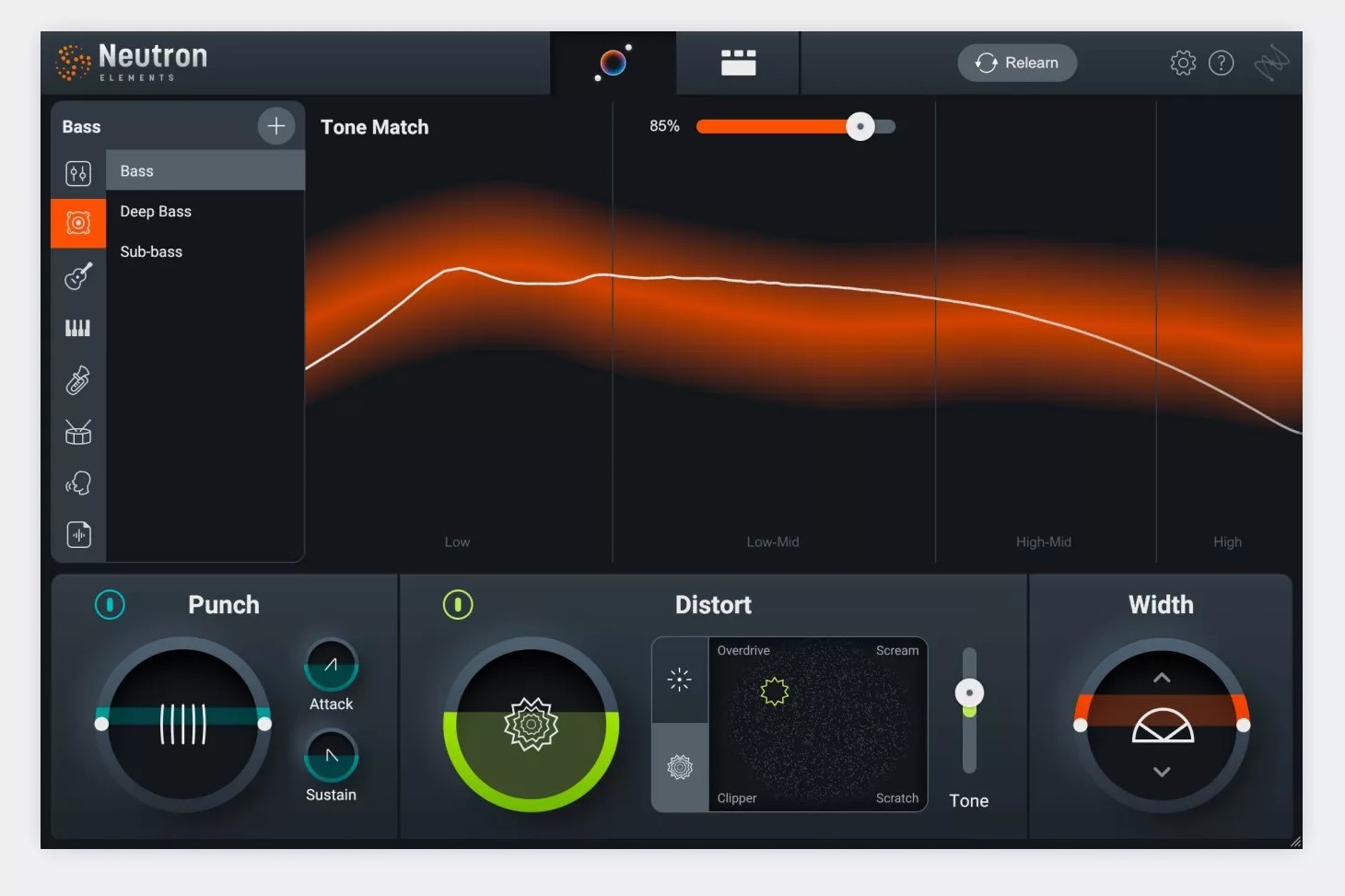
Task: Click the Tone Match heading
Action: 374,127
